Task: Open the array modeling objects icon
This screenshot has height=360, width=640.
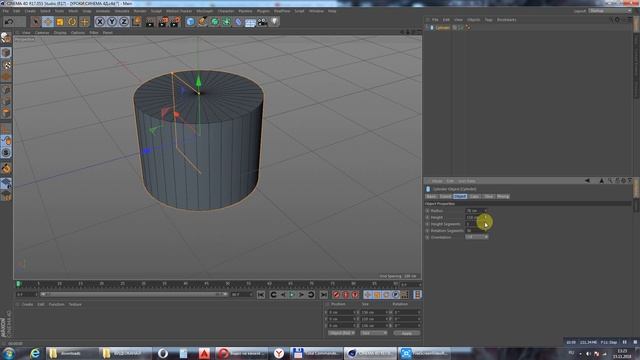Action: point(227,22)
